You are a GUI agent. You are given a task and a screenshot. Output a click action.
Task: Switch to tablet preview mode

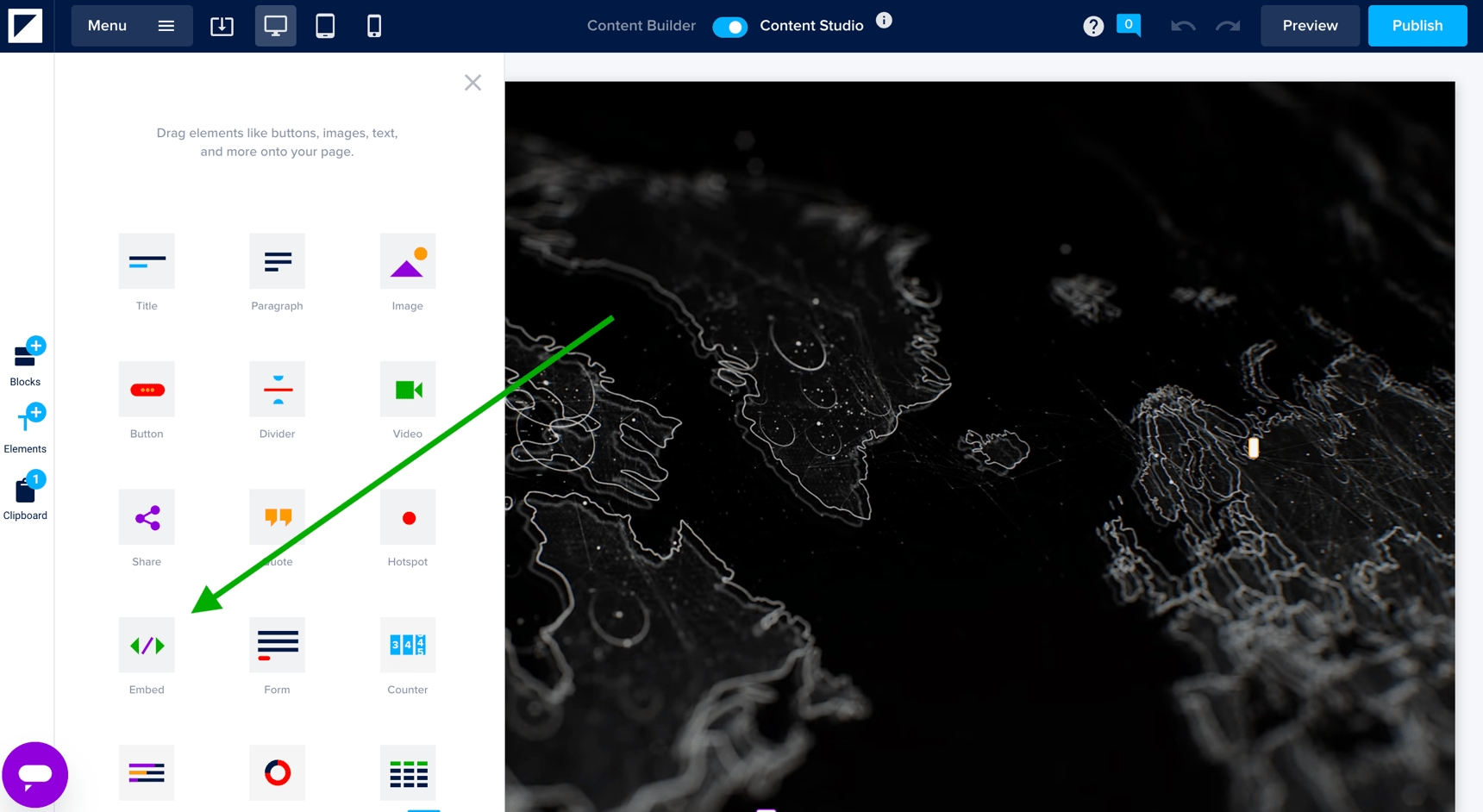pyautogui.click(x=324, y=26)
